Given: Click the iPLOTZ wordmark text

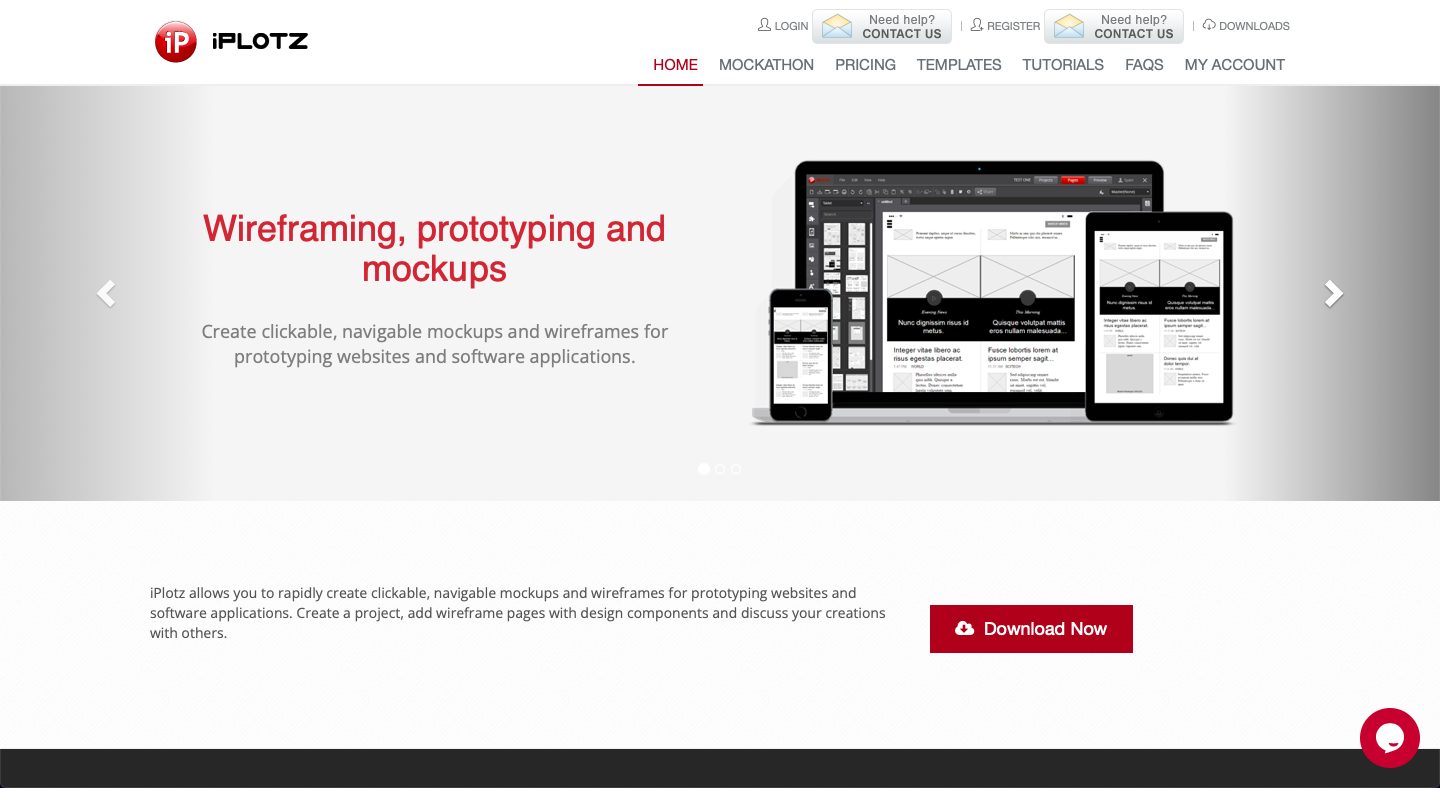Looking at the screenshot, I should pos(260,41).
